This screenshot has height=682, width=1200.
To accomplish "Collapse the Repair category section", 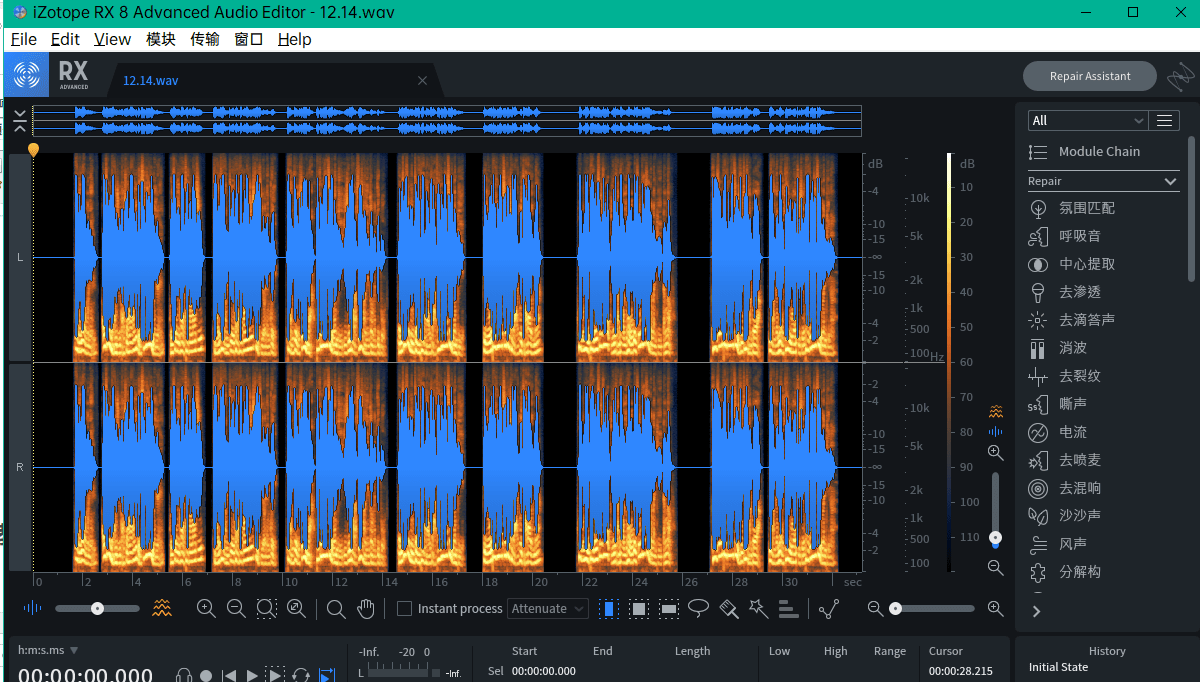I will (1171, 181).
